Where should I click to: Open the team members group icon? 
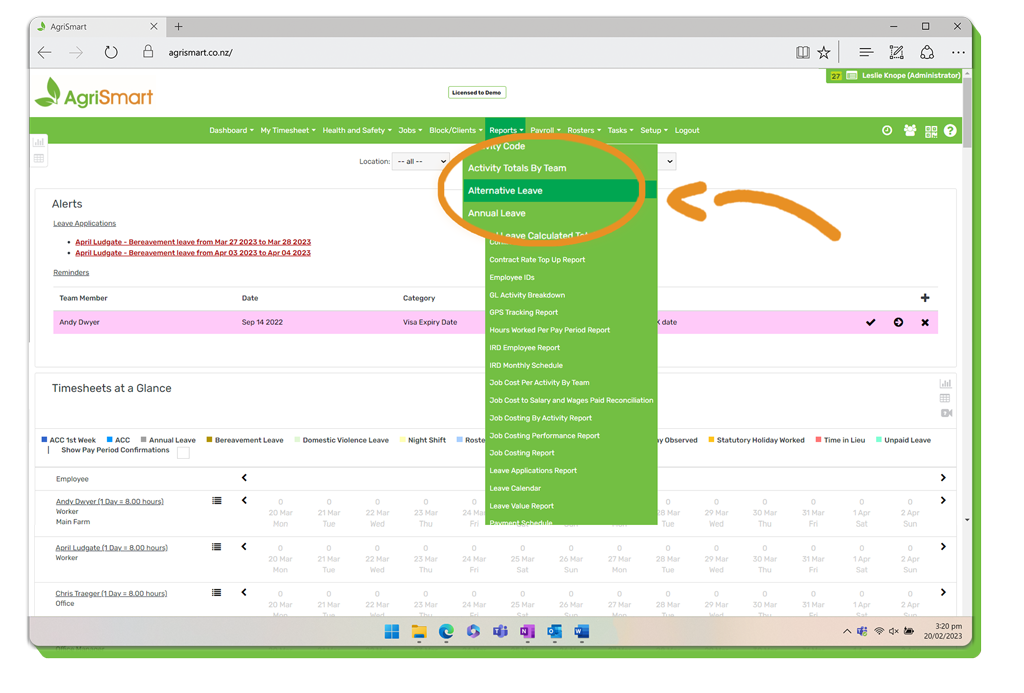pyautogui.click(x=910, y=131)
